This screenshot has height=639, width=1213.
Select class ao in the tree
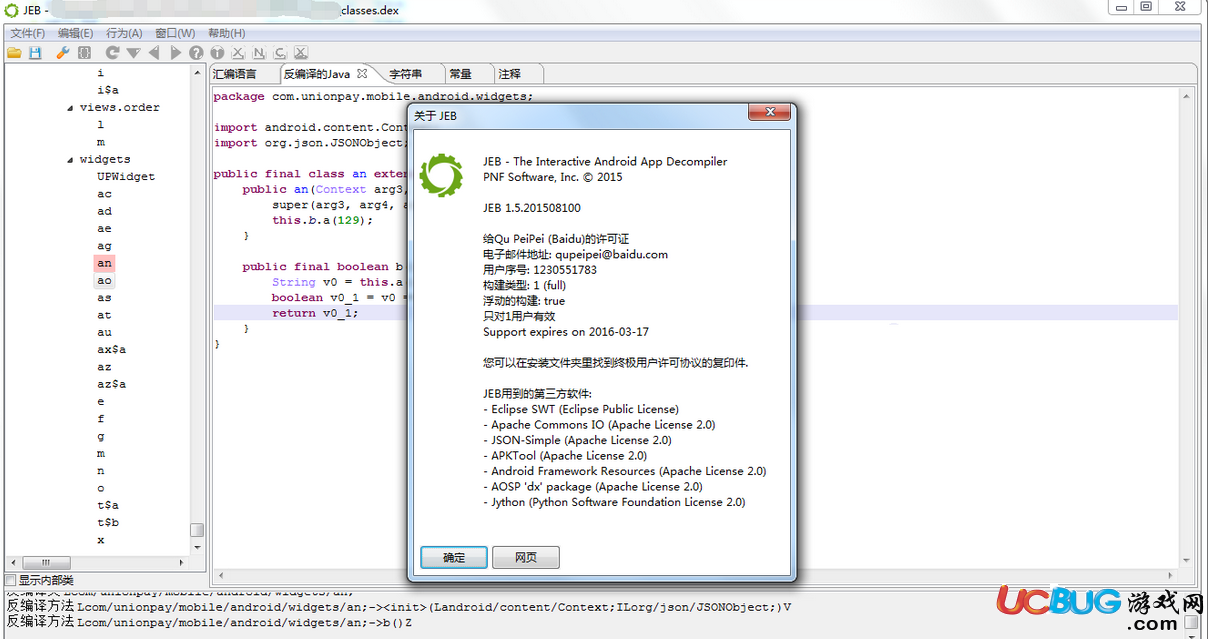point(105,281)
